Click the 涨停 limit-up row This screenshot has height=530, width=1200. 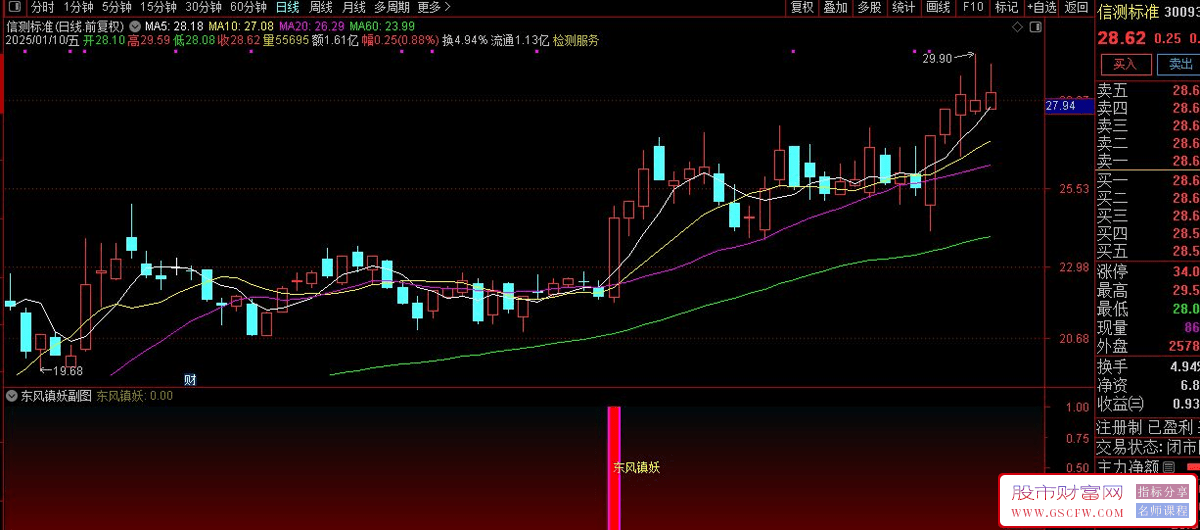[1148, 272]
